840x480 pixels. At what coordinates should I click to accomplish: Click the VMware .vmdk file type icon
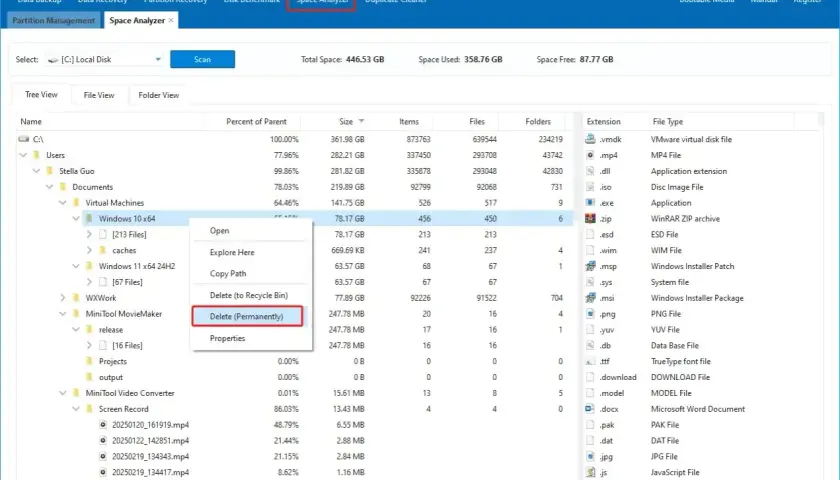[x=590, y=139]
